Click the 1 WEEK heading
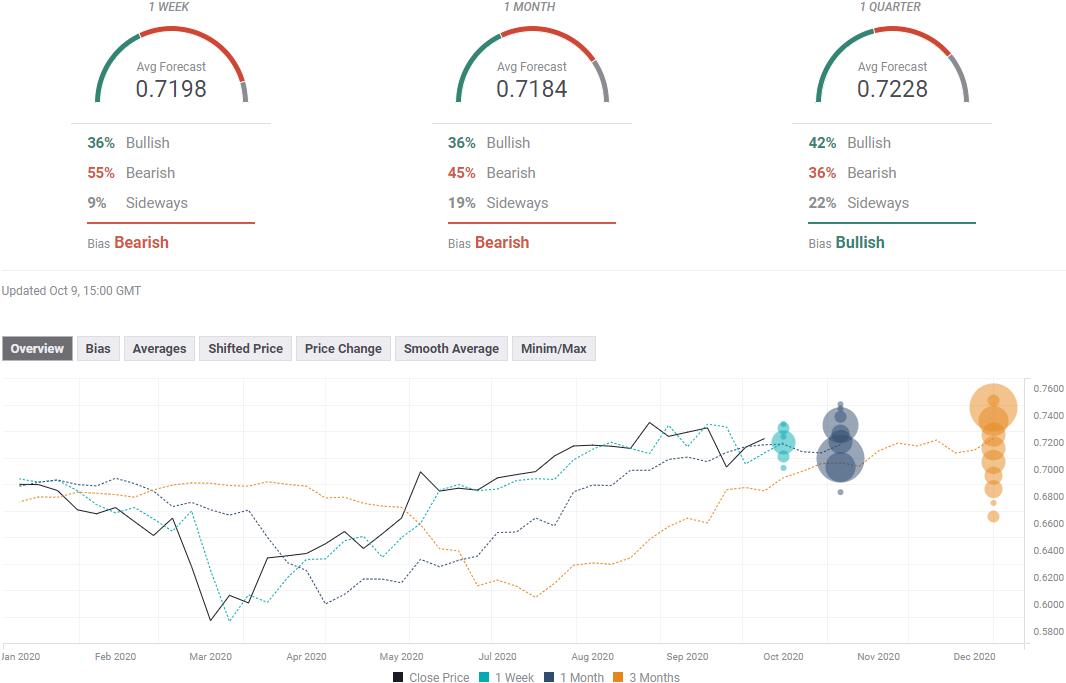 (169, 7)
